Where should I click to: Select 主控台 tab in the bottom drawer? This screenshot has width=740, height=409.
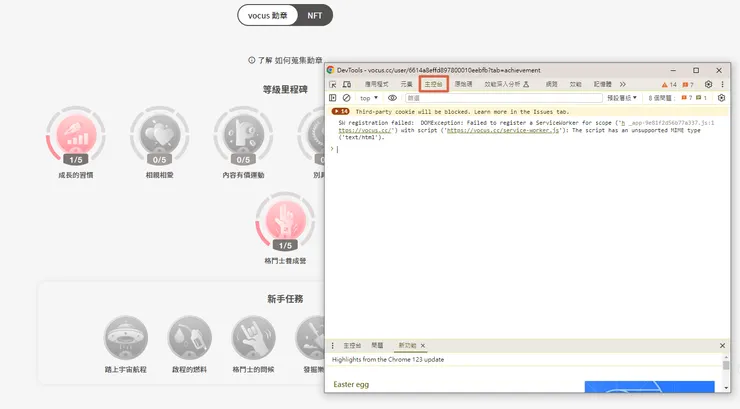352,346
